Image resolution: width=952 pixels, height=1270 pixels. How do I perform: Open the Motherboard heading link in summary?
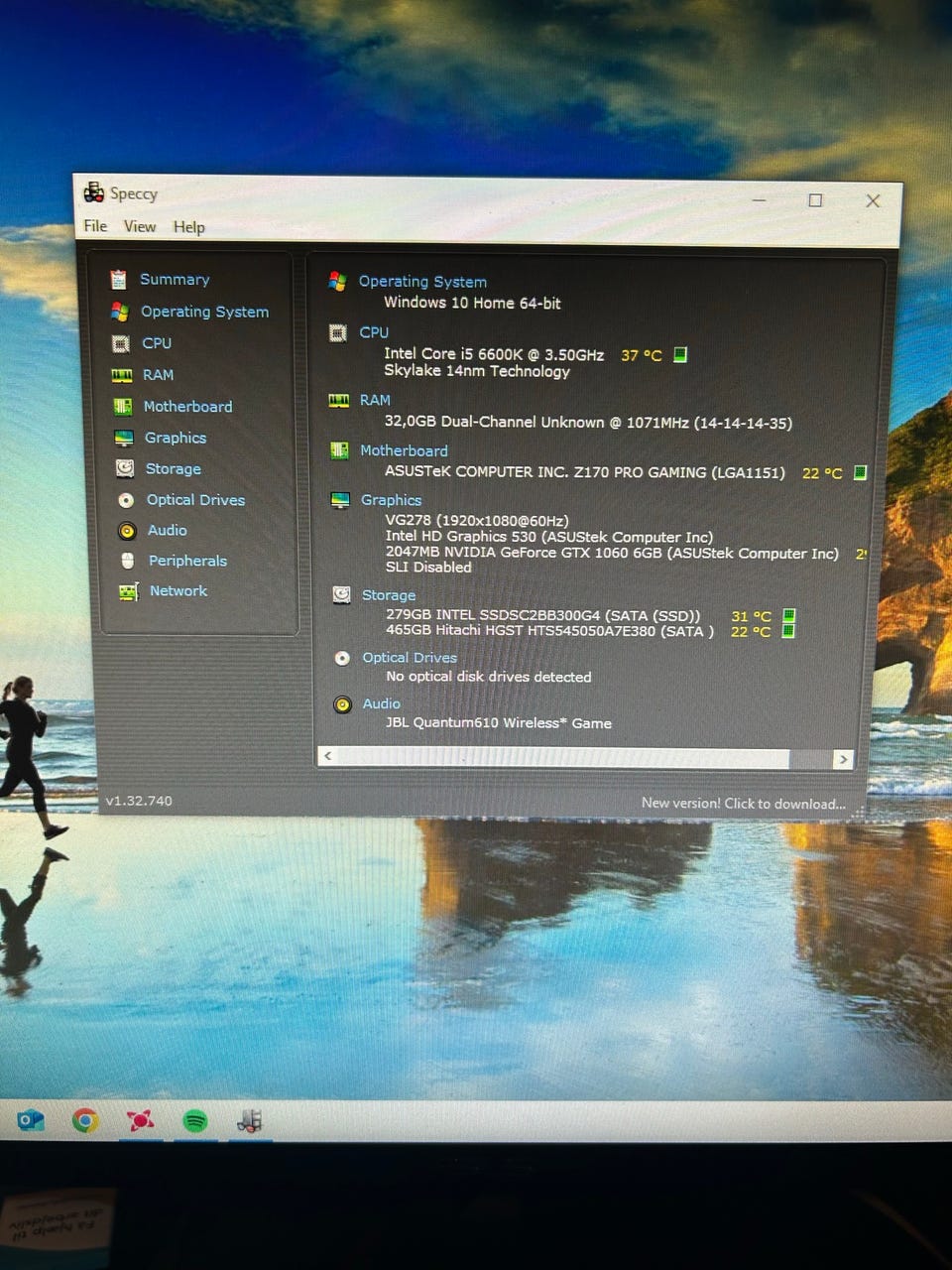(x=404, y=450)
